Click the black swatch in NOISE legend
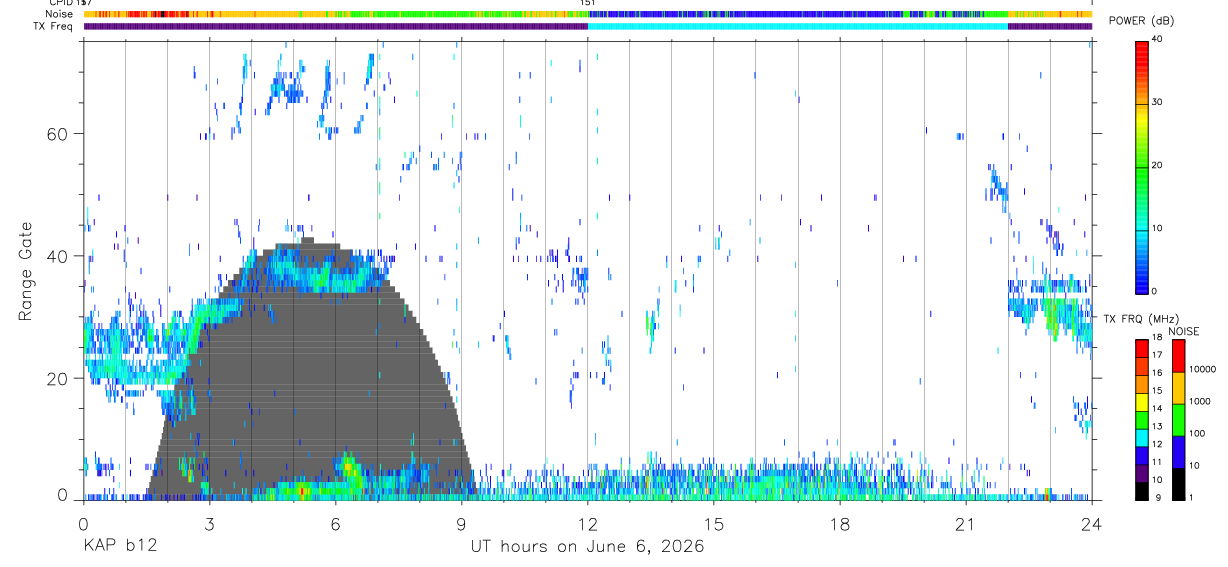 (x=1178, y=483)
